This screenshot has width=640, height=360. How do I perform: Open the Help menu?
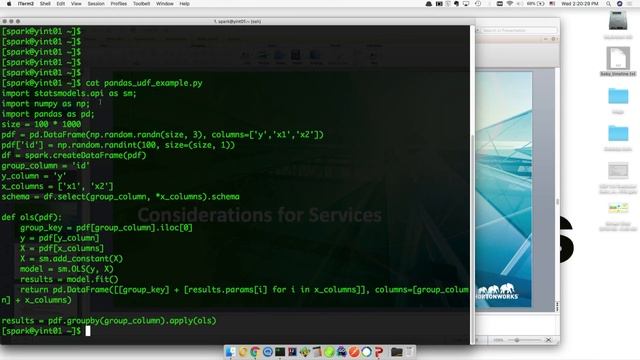184,4
